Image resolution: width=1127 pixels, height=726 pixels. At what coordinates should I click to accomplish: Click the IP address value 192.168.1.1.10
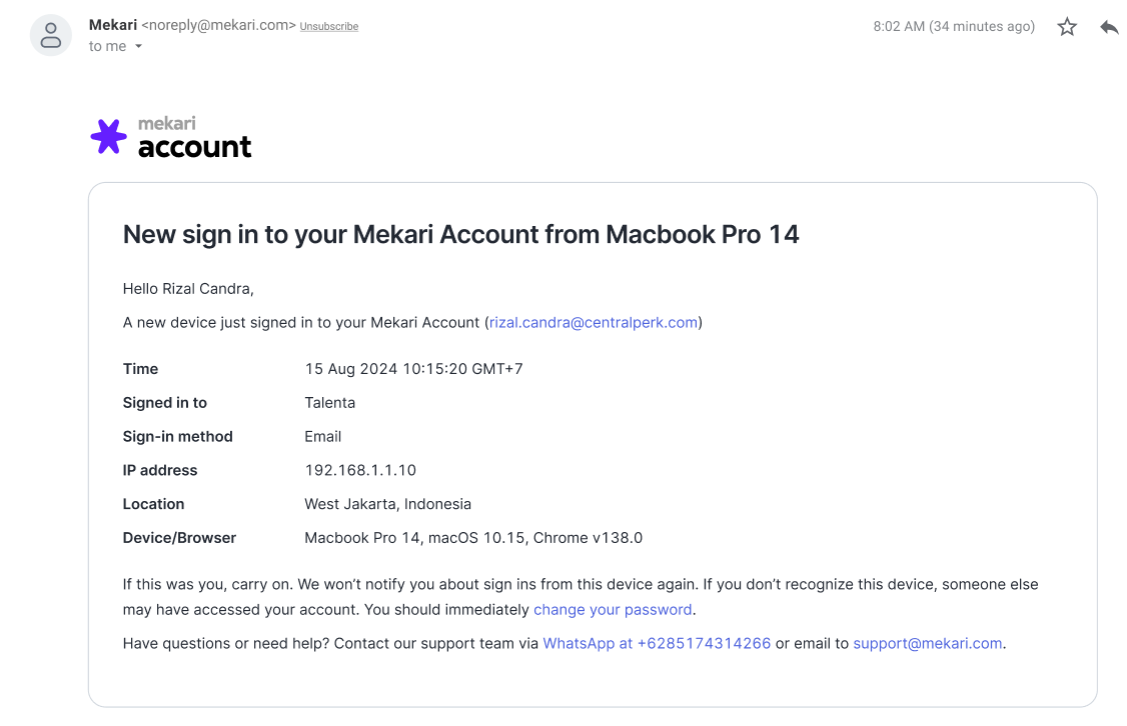click(x=360, y=470)
